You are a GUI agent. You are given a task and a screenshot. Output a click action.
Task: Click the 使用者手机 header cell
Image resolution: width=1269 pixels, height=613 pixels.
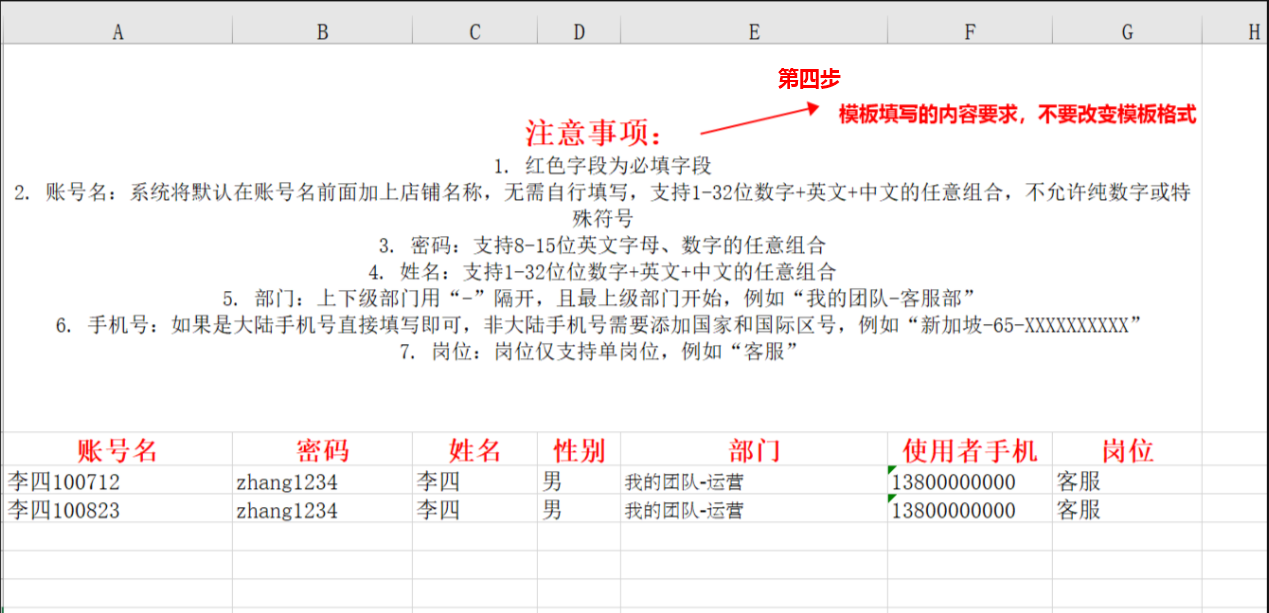tap(969, 450)
